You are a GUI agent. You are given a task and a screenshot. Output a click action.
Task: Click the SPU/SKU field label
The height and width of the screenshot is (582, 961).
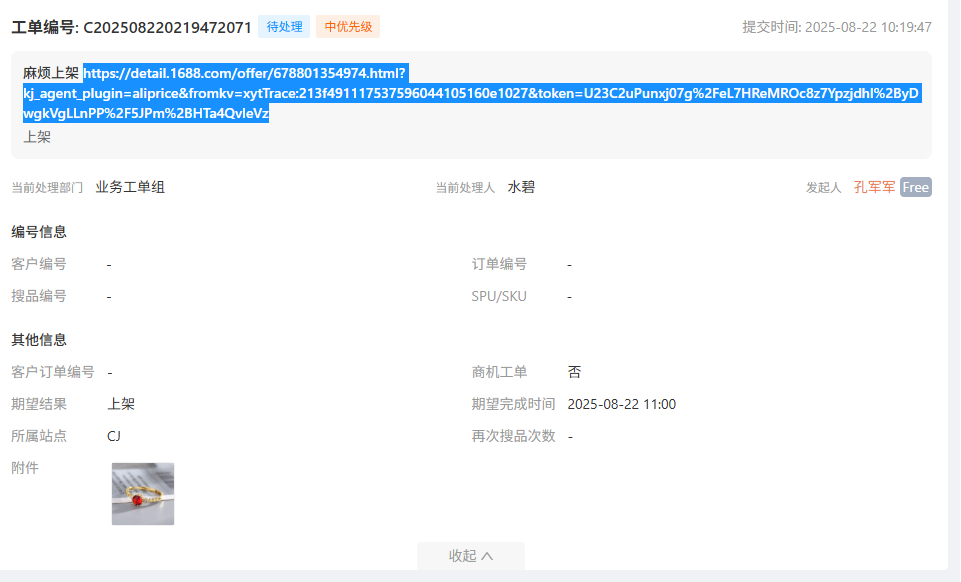(499, 296)
